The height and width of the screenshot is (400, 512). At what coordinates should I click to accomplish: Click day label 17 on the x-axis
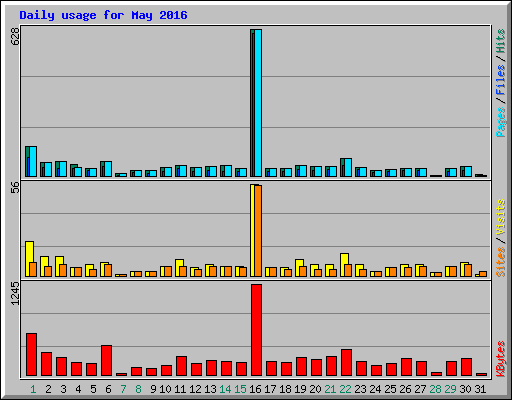click(270, 389)
